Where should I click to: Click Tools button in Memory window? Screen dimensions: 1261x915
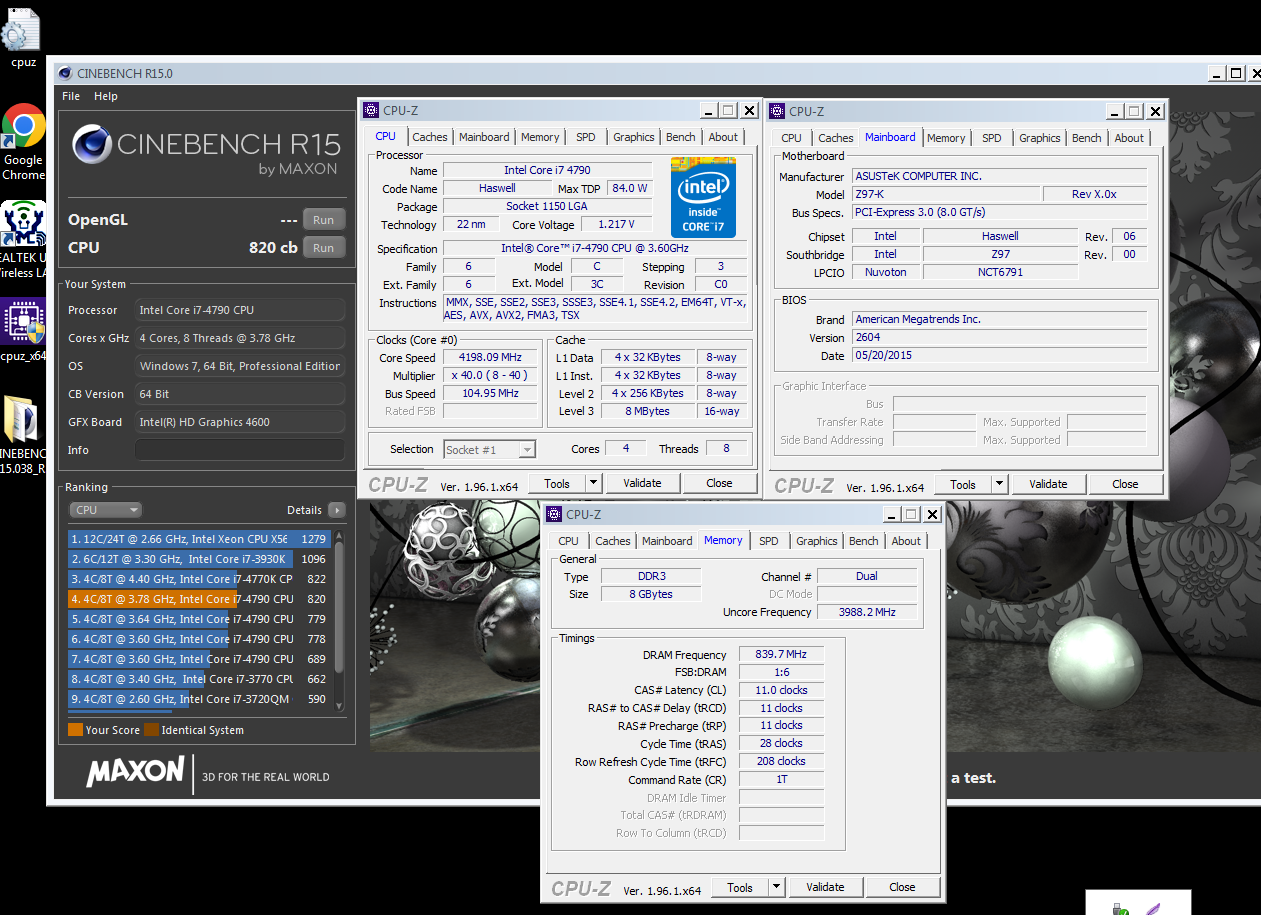740,887
